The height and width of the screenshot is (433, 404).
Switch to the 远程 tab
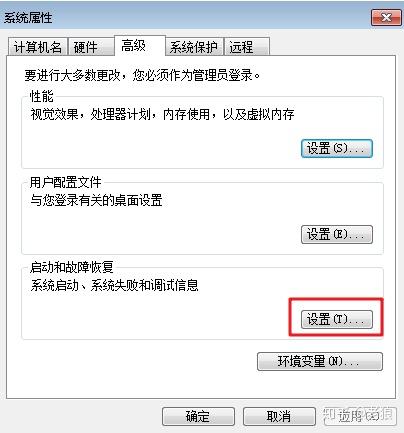pos(246,47)
